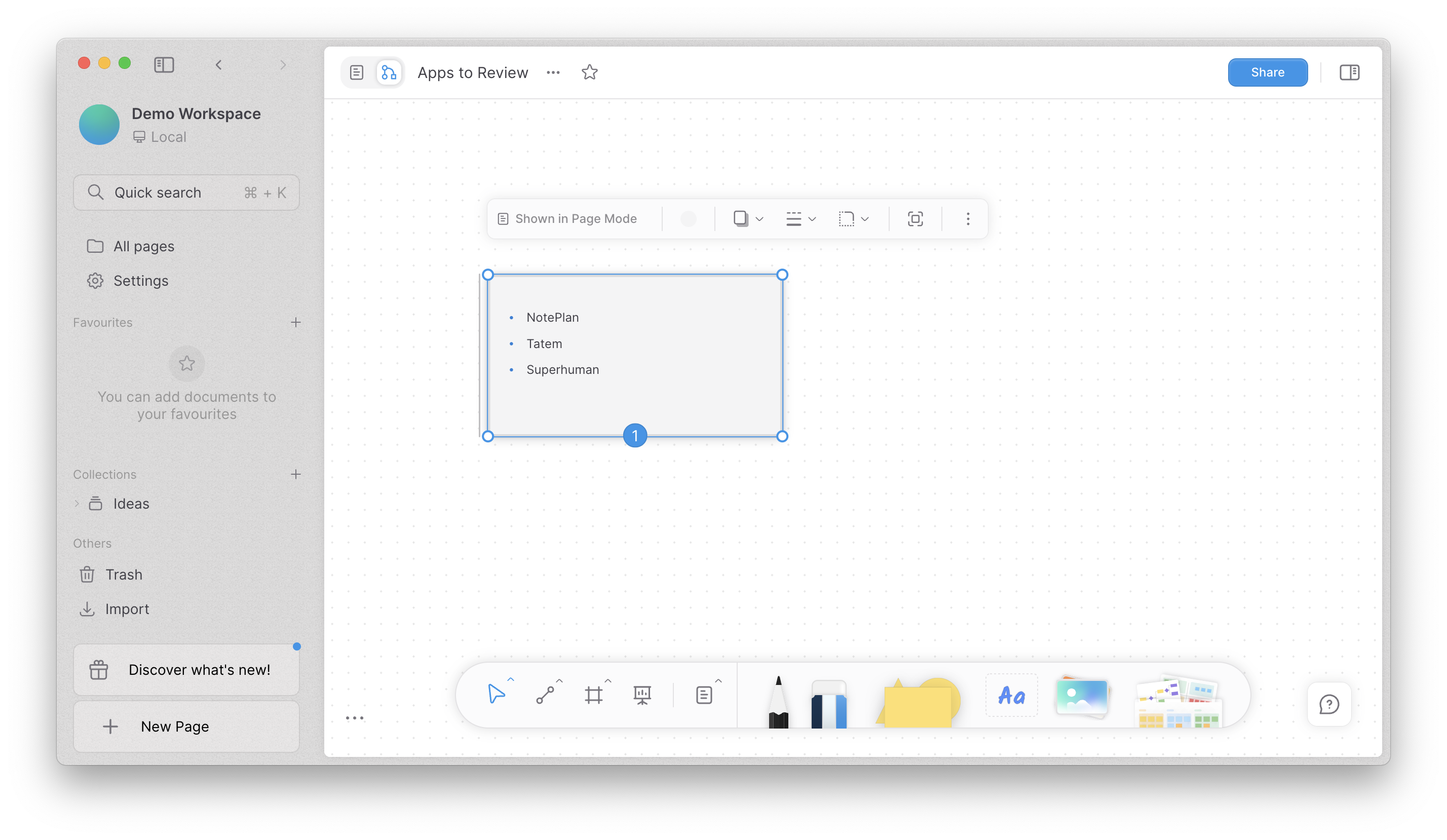
Task: Click the Share button
Action: [1267, 72]
